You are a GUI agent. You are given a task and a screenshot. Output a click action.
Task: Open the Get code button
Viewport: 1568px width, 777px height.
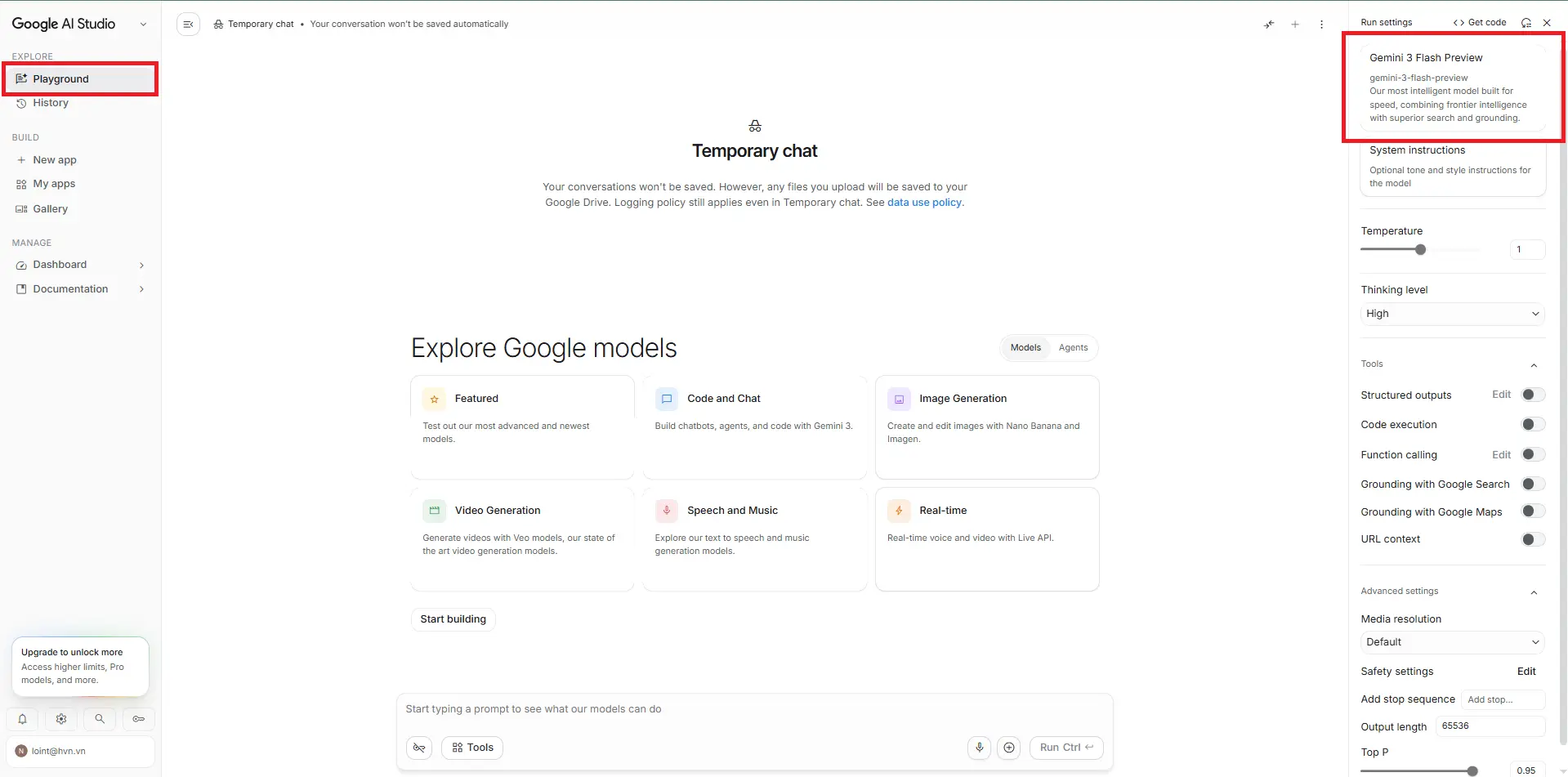pyautogui.click(x=1480, y=23)
